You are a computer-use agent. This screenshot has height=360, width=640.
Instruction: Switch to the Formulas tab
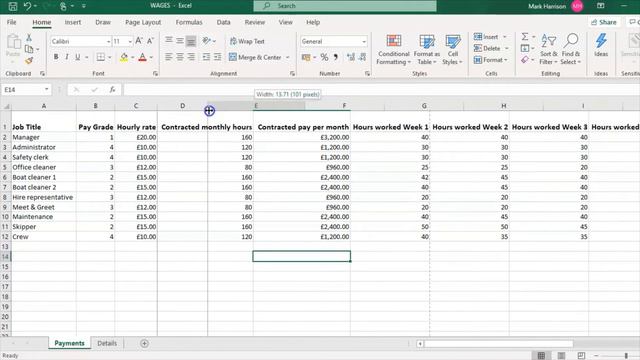(189, 22)
